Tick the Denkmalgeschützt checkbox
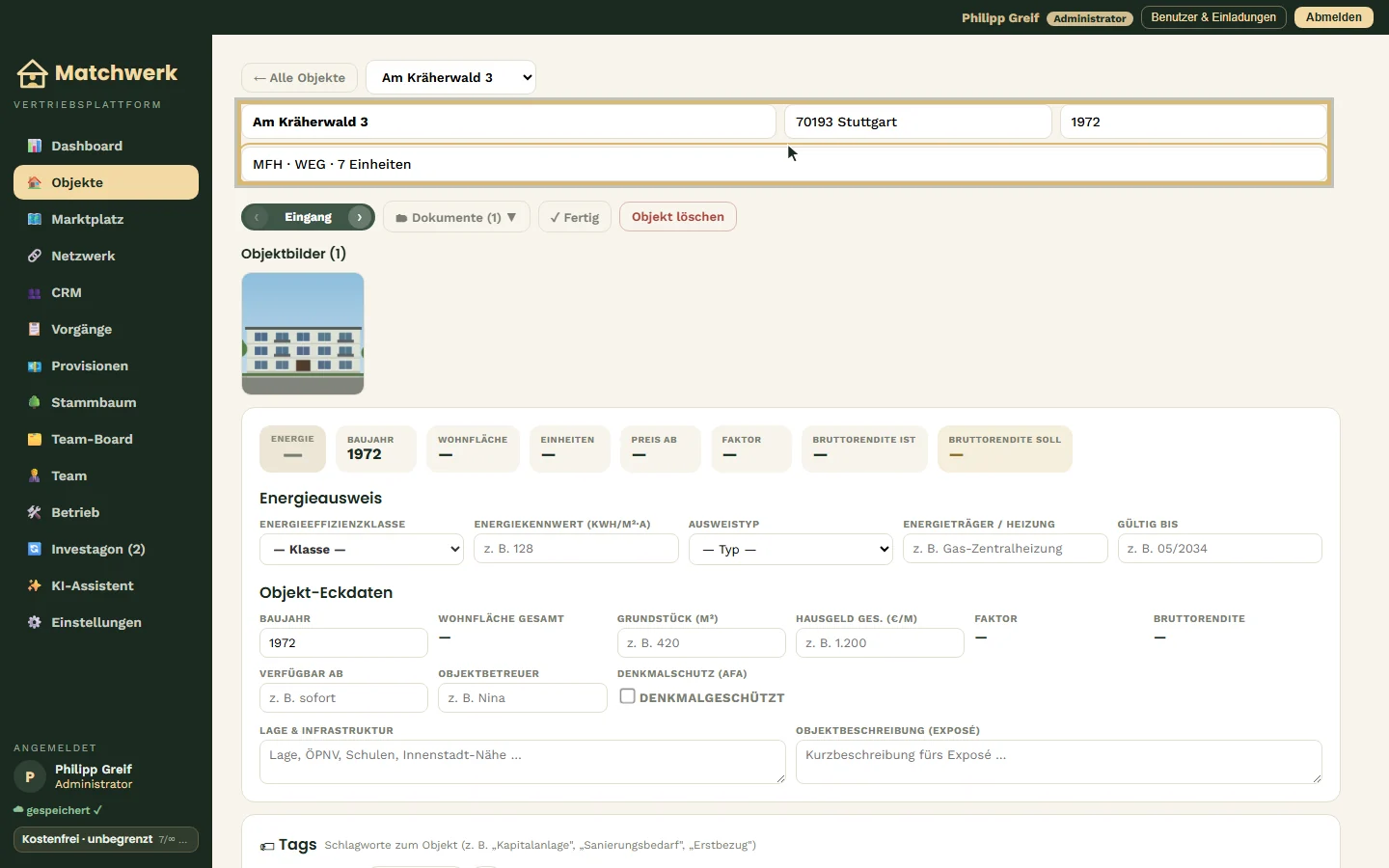Screen dimensions: 1389x868 pos(627,696)
